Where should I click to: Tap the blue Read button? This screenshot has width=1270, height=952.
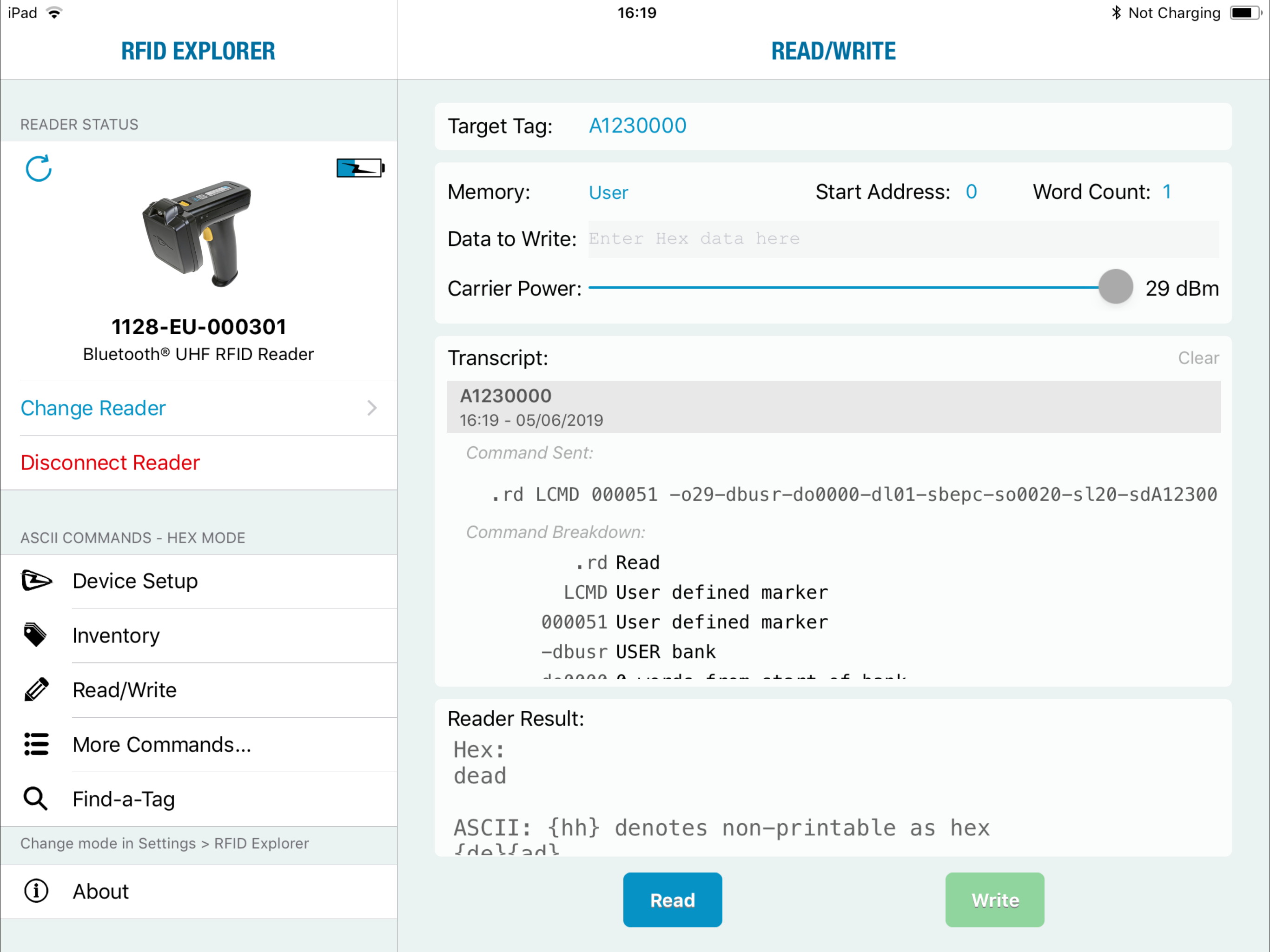coord(672,900)
